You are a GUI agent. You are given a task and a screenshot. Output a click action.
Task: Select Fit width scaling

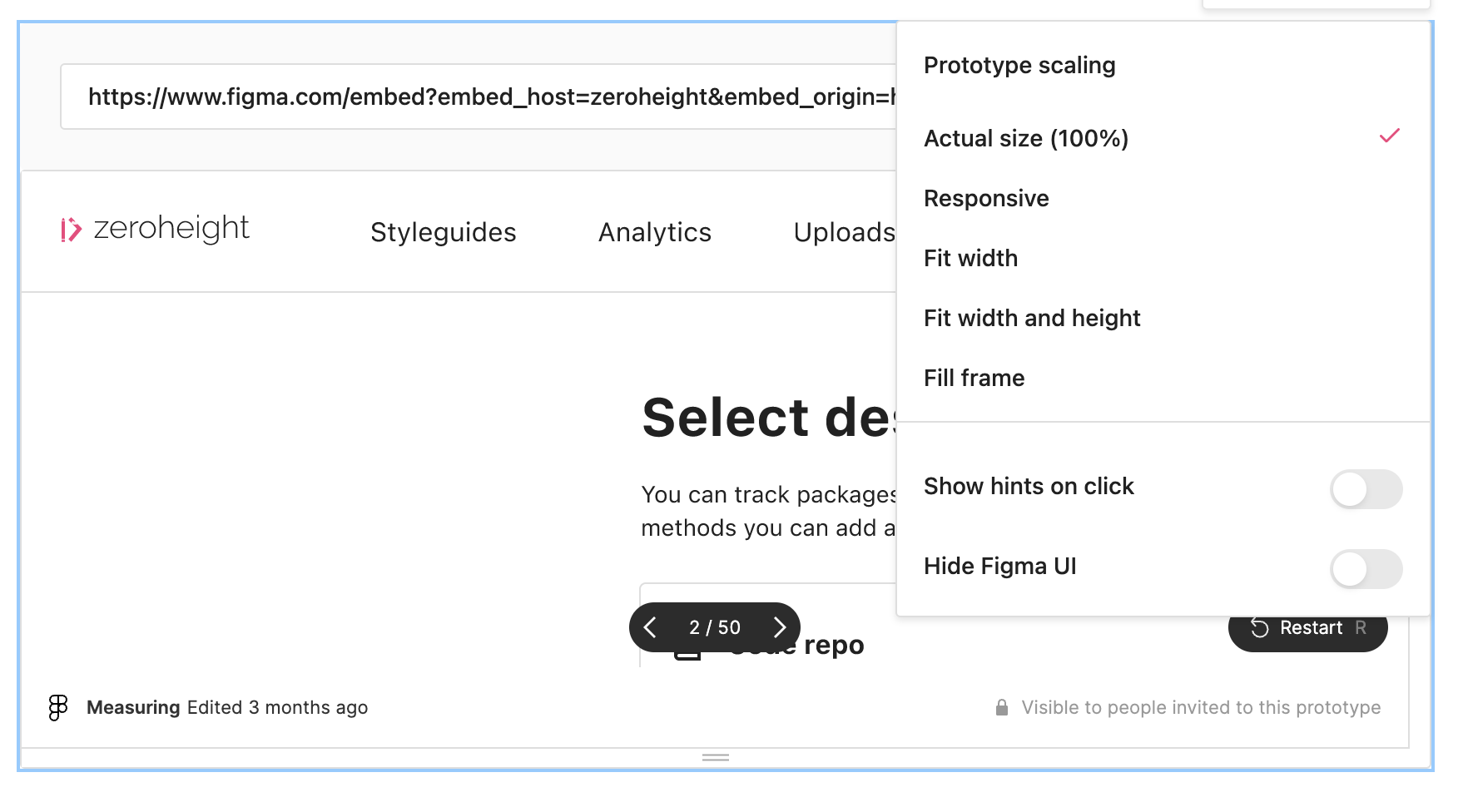[x=970, y=258]
